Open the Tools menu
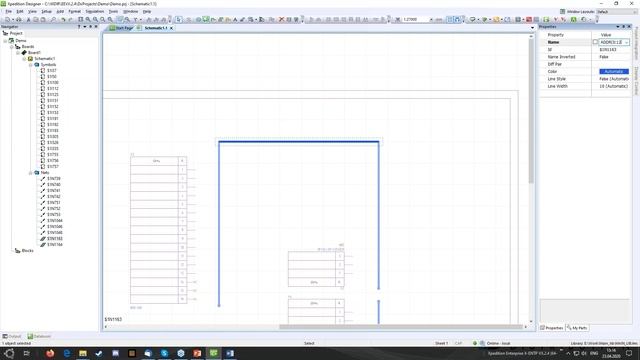Screen dimensions: 640x360 click(x=113, y=11)
